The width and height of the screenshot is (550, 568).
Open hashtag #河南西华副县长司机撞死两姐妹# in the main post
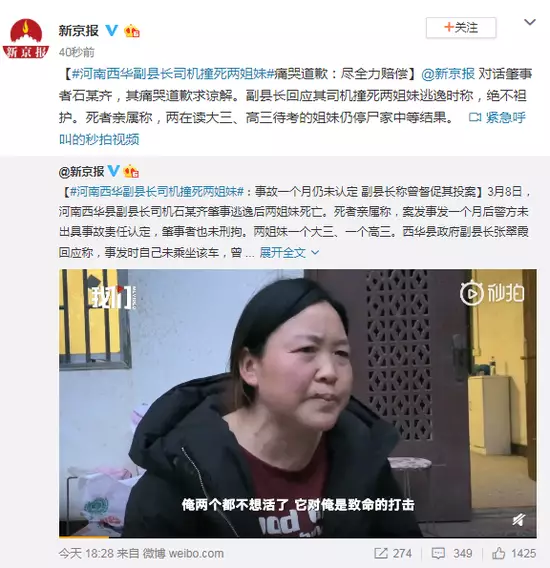point(172,74)
